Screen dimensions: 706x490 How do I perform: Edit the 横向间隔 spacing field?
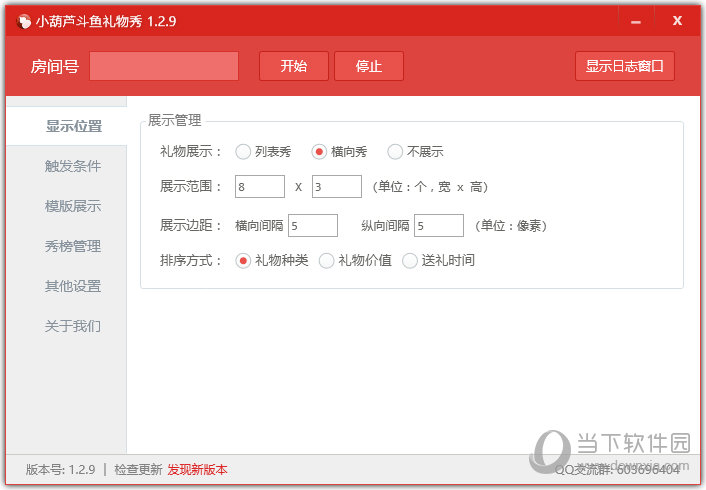coord(313,226)
